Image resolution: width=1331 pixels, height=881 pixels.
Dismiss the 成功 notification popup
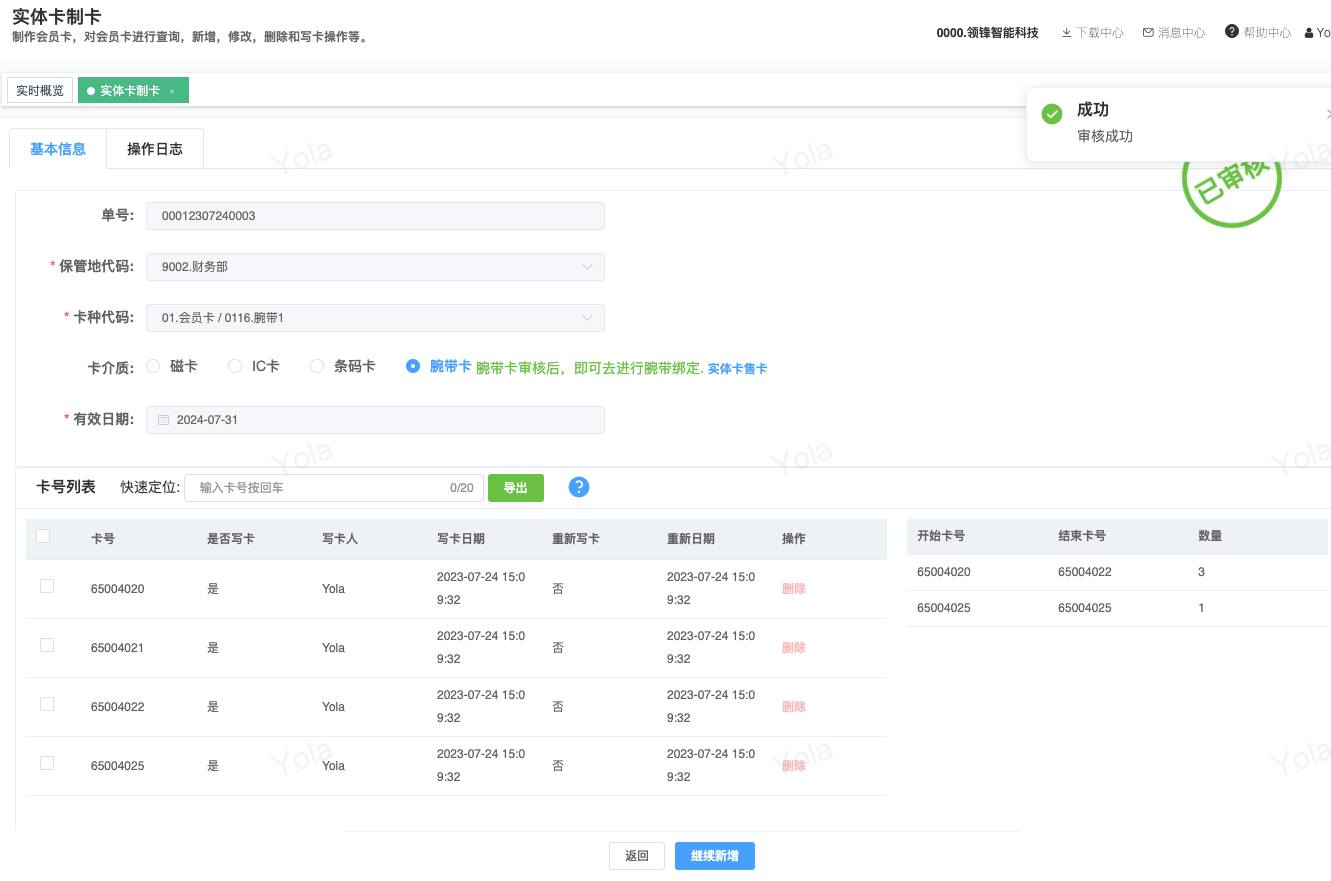point(1327,114)
